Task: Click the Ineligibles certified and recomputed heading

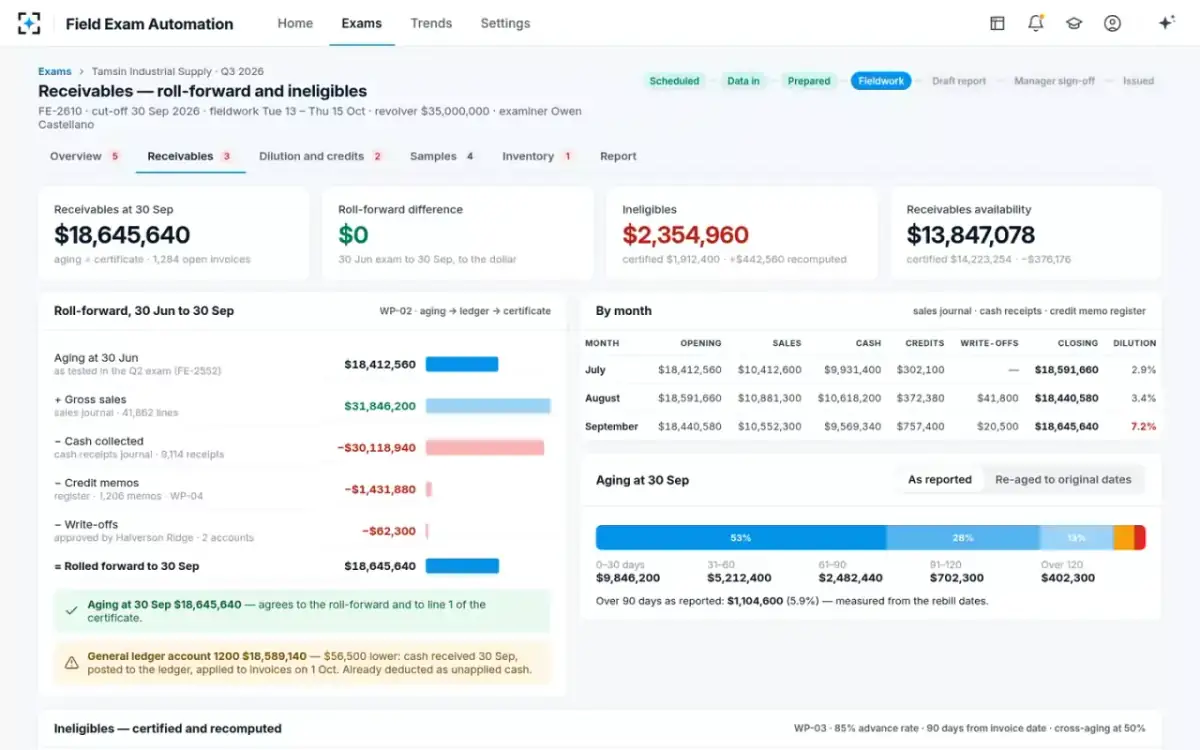Action: pos(168,729)
